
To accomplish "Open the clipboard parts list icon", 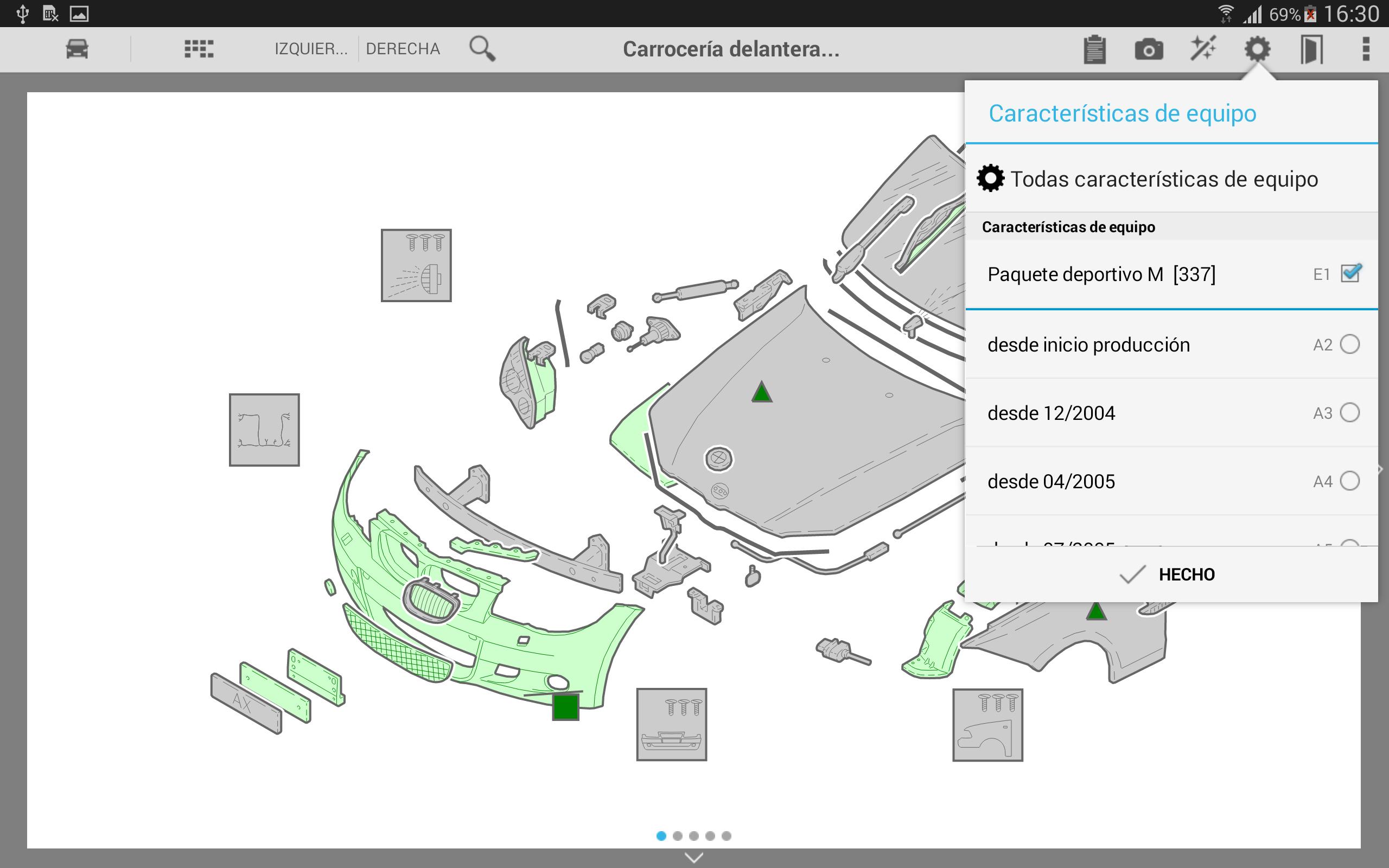I will click(1094, 49).
